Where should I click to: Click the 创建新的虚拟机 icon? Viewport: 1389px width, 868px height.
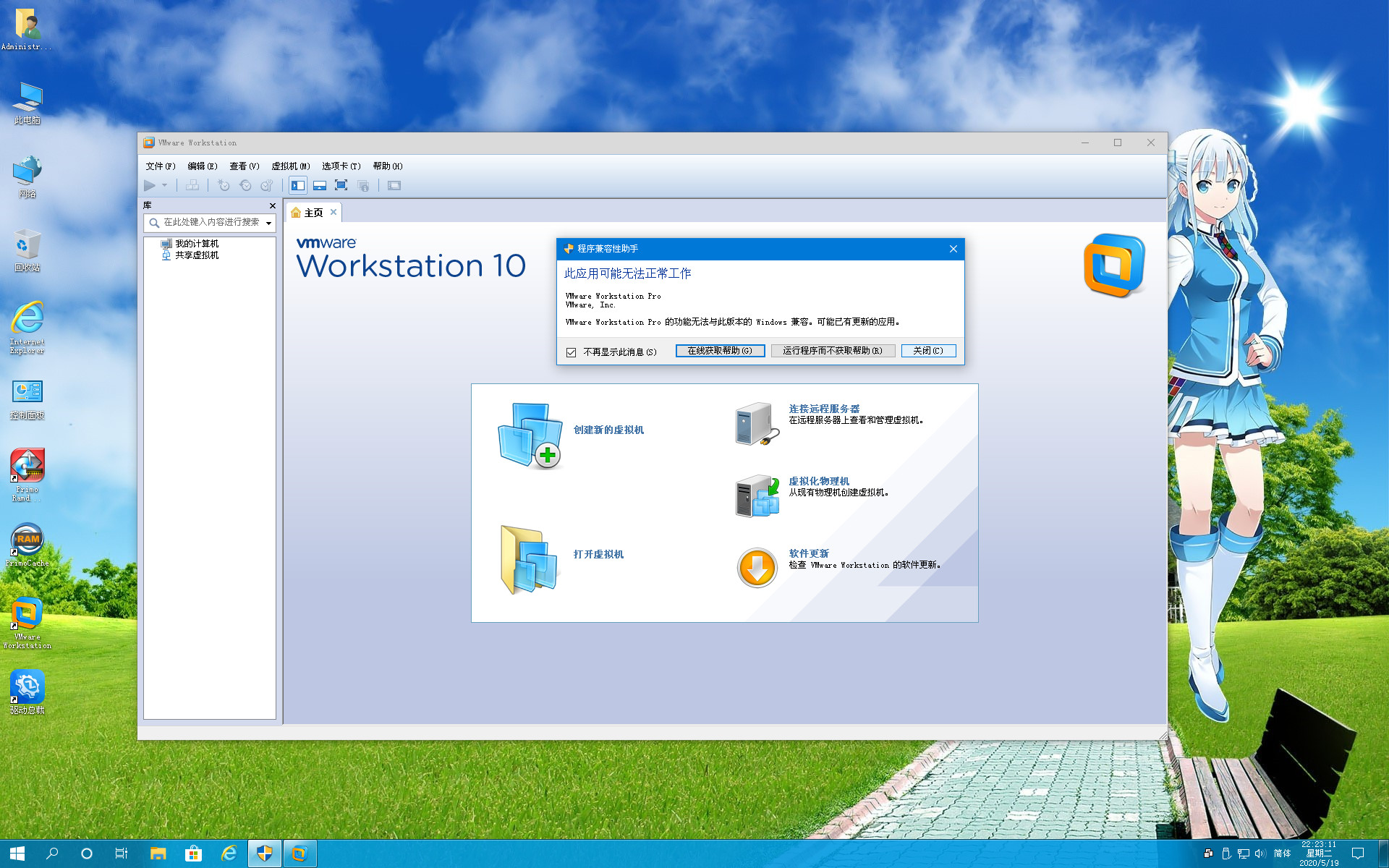pyautogui.click(x=530, y=435)
